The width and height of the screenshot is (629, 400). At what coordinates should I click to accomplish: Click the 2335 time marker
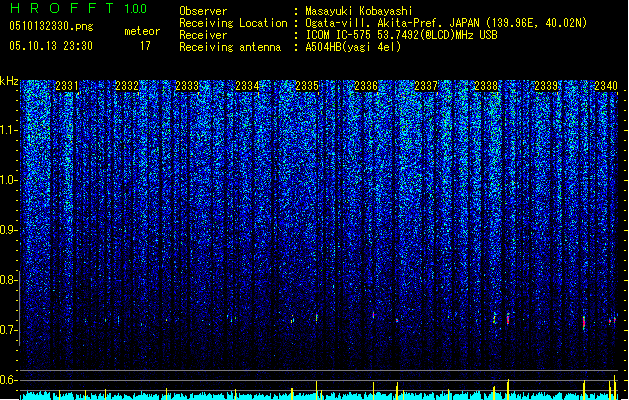307,86
